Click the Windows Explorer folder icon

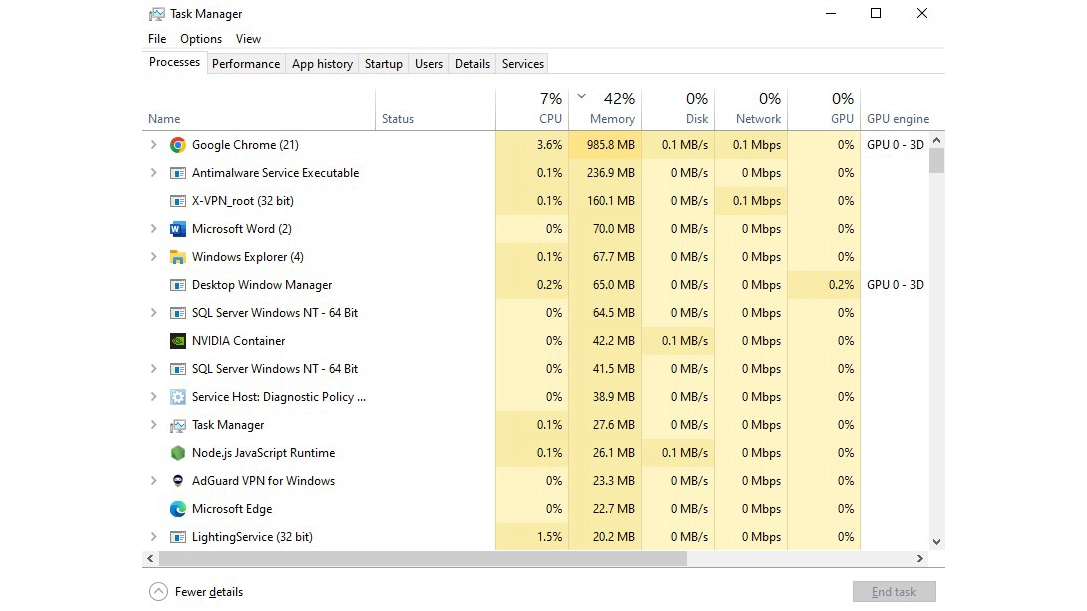(177, 257)
